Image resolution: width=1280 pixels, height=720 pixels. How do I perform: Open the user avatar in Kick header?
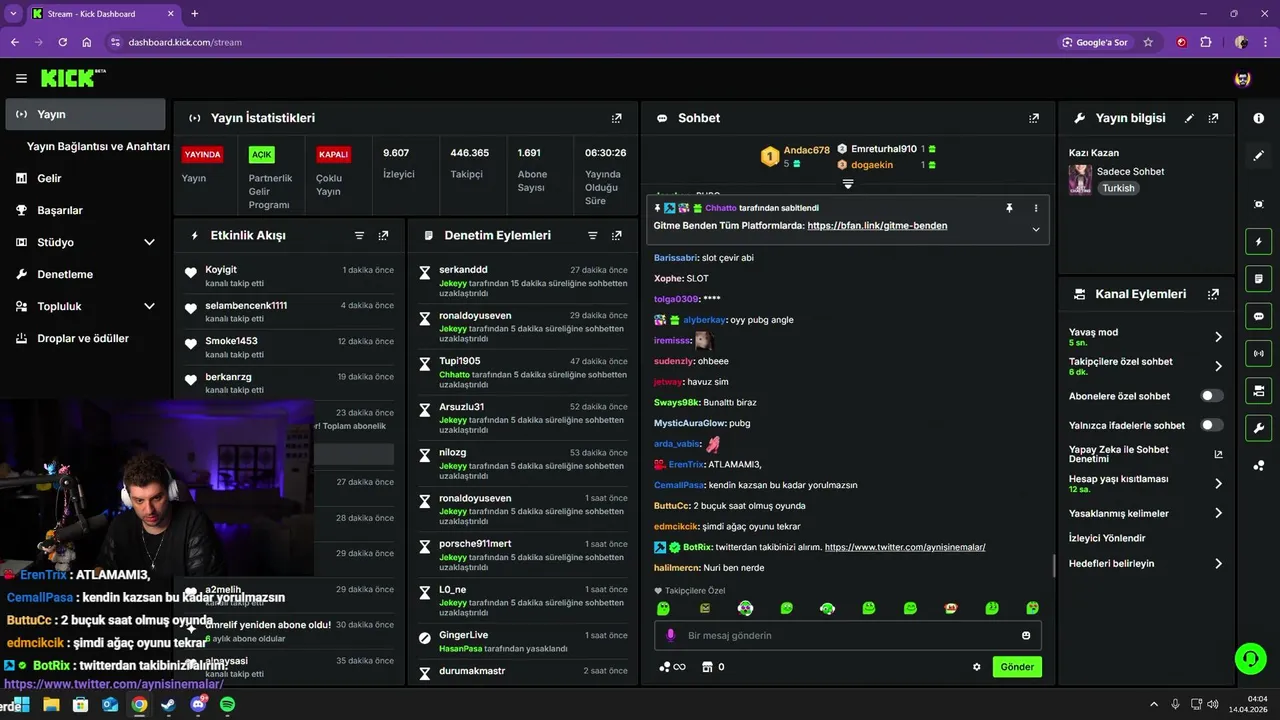point(1242,78)
